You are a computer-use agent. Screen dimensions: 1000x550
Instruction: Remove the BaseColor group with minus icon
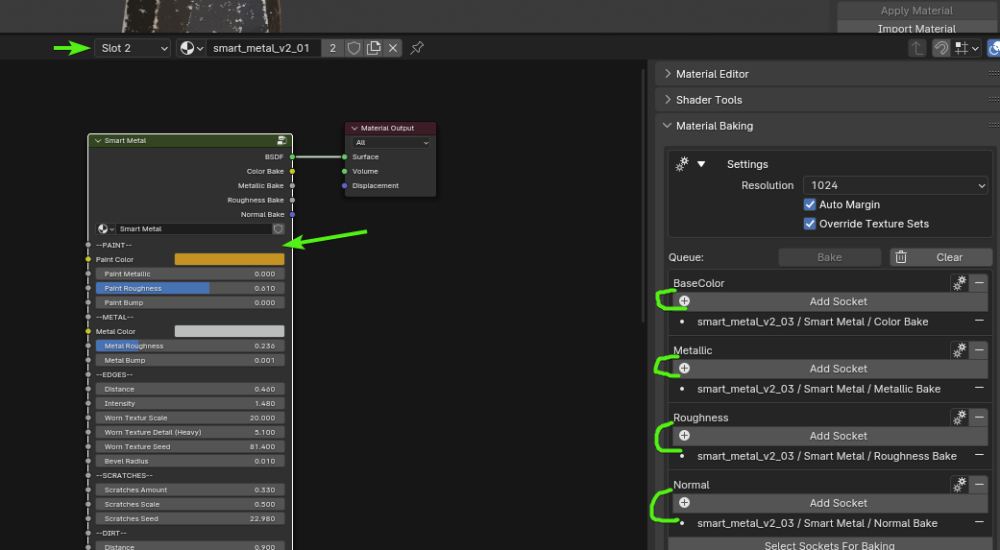(979, 283)
